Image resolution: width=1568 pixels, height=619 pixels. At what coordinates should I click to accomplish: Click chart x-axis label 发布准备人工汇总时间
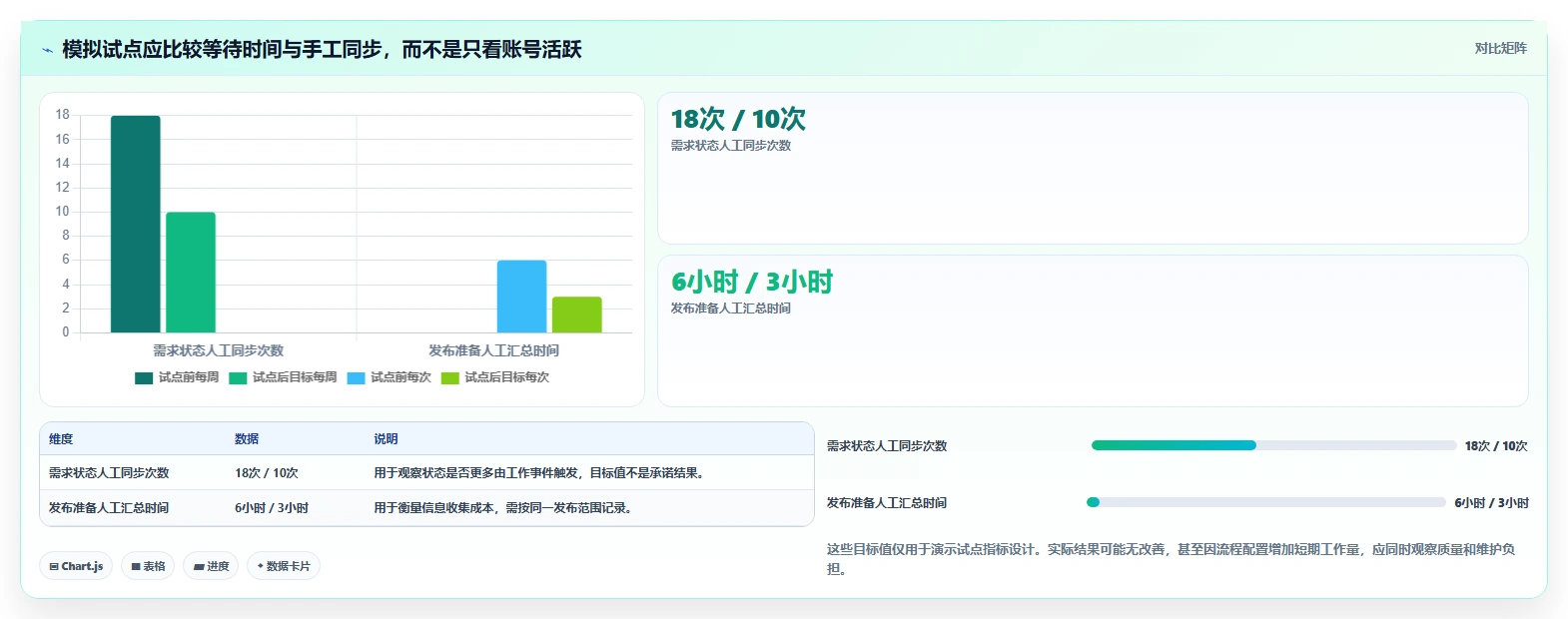(x=493, y=350)
